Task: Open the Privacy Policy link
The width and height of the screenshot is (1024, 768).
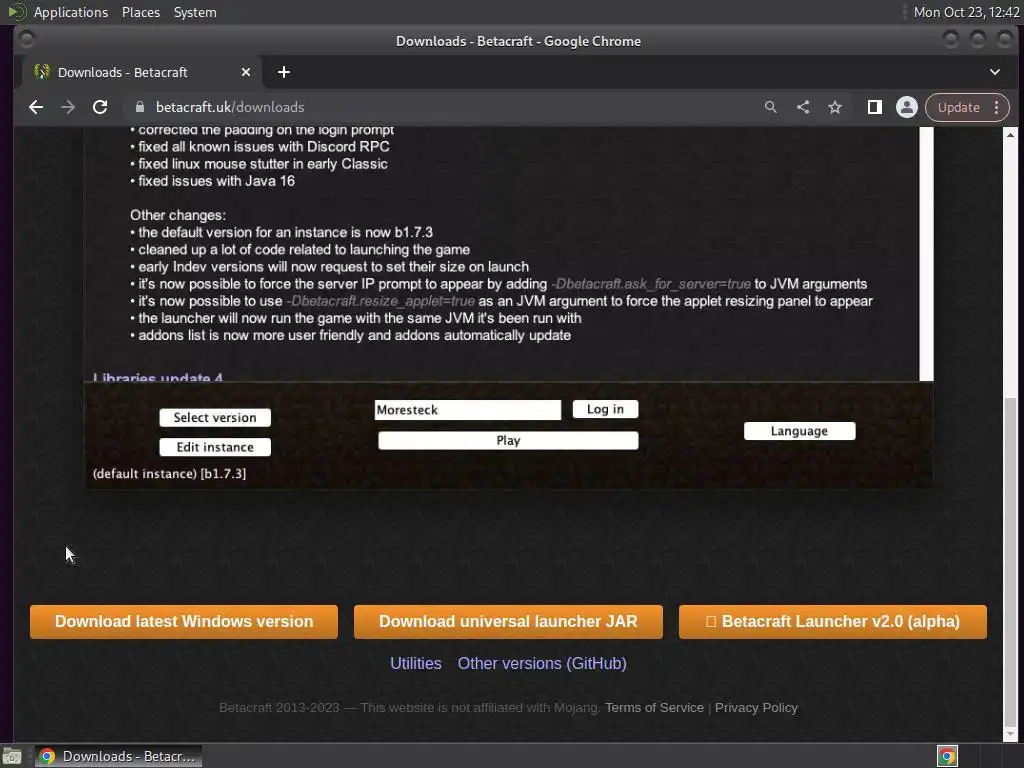Action: (756, 707)
